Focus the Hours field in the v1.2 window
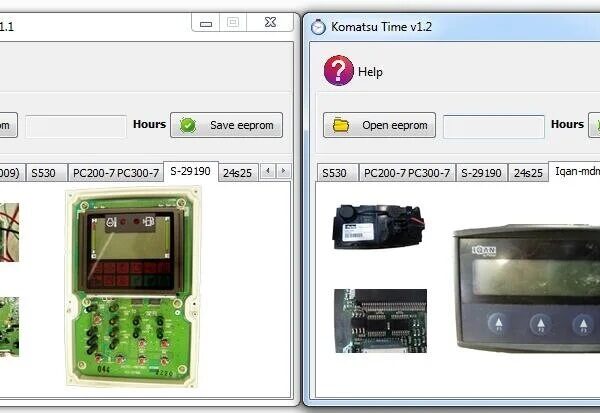 pos(494,126)
